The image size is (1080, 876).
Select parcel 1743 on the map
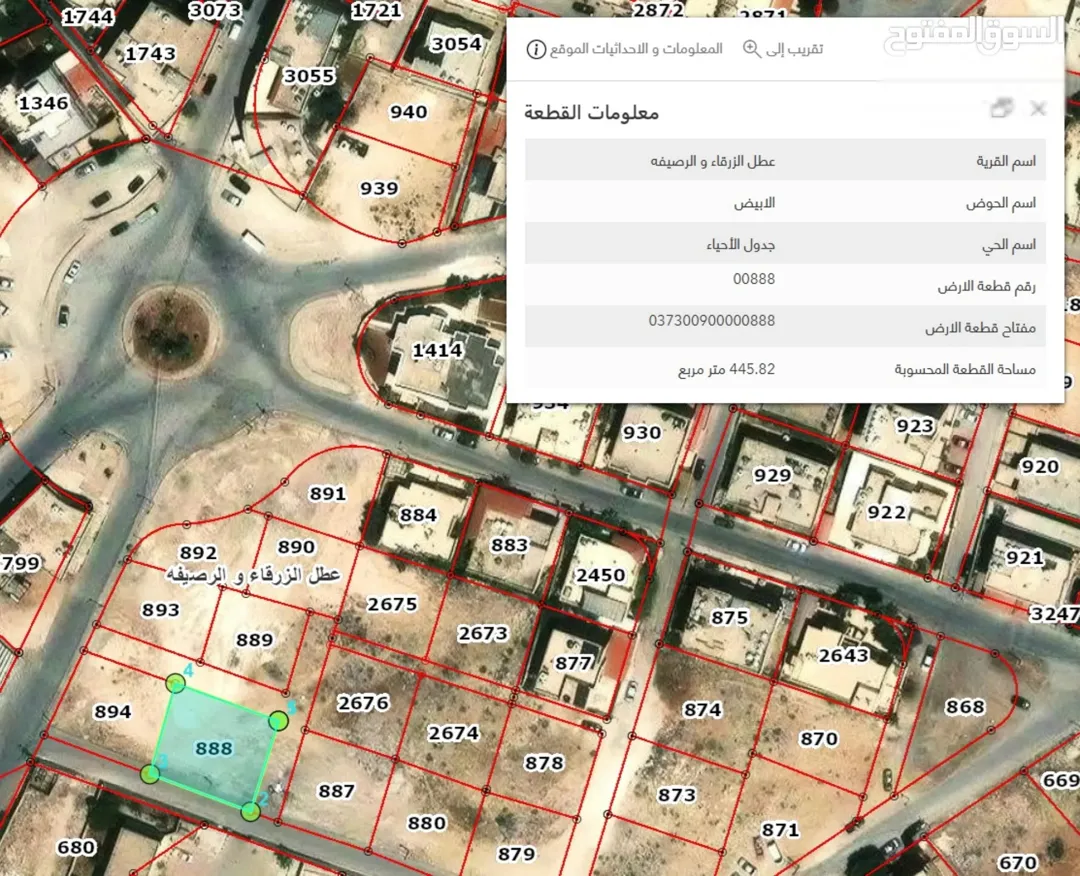coord(150,54)
